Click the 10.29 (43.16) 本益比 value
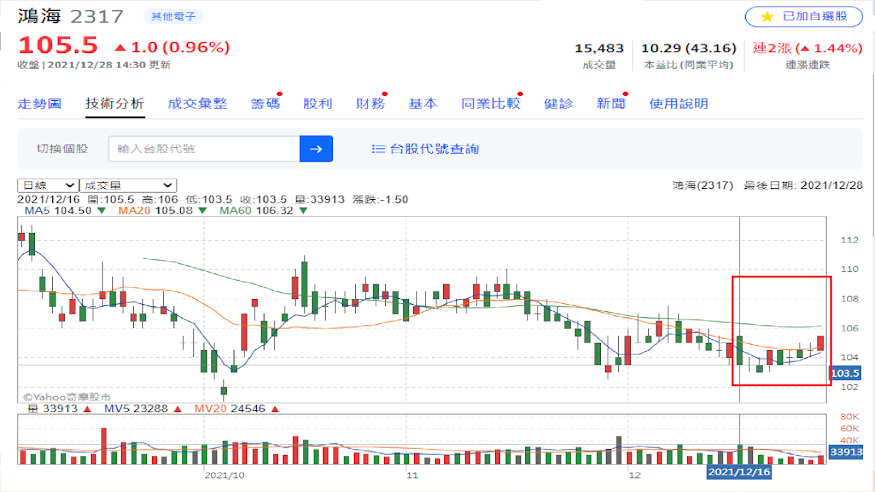This screenshot has height=492, width=875. pyautogui.click(x=689, y=49)
